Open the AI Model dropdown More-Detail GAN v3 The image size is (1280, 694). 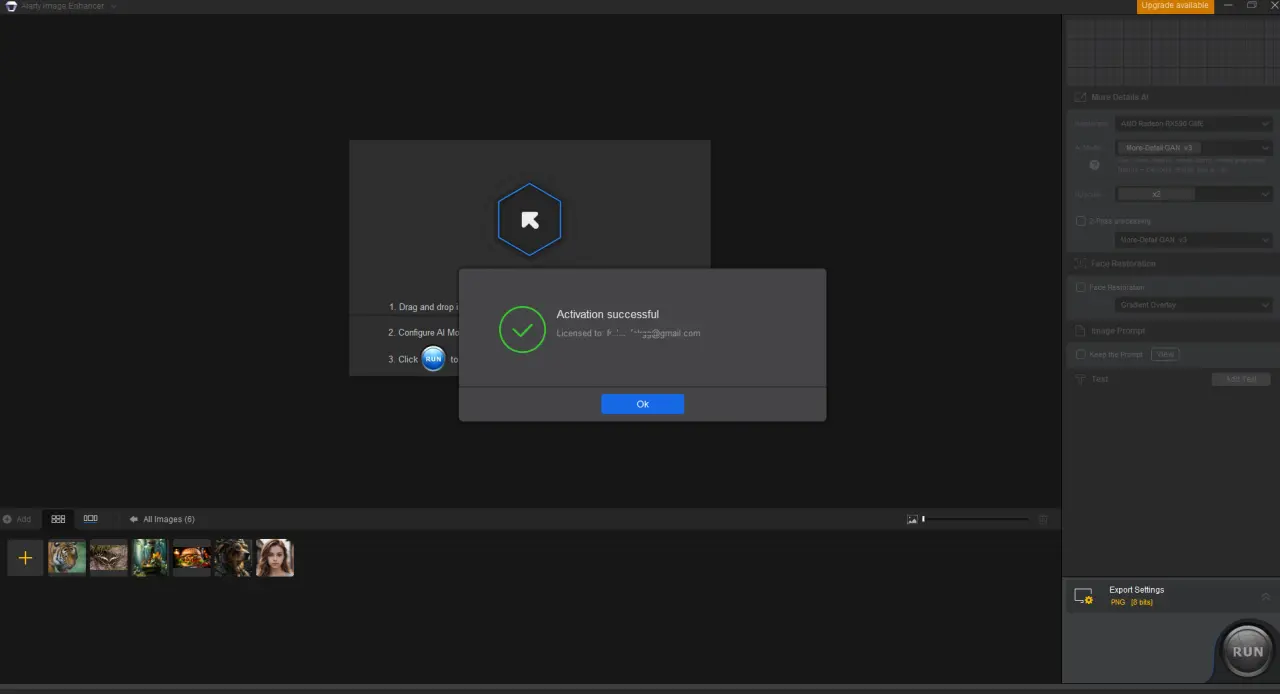[x=1193, y=148]
